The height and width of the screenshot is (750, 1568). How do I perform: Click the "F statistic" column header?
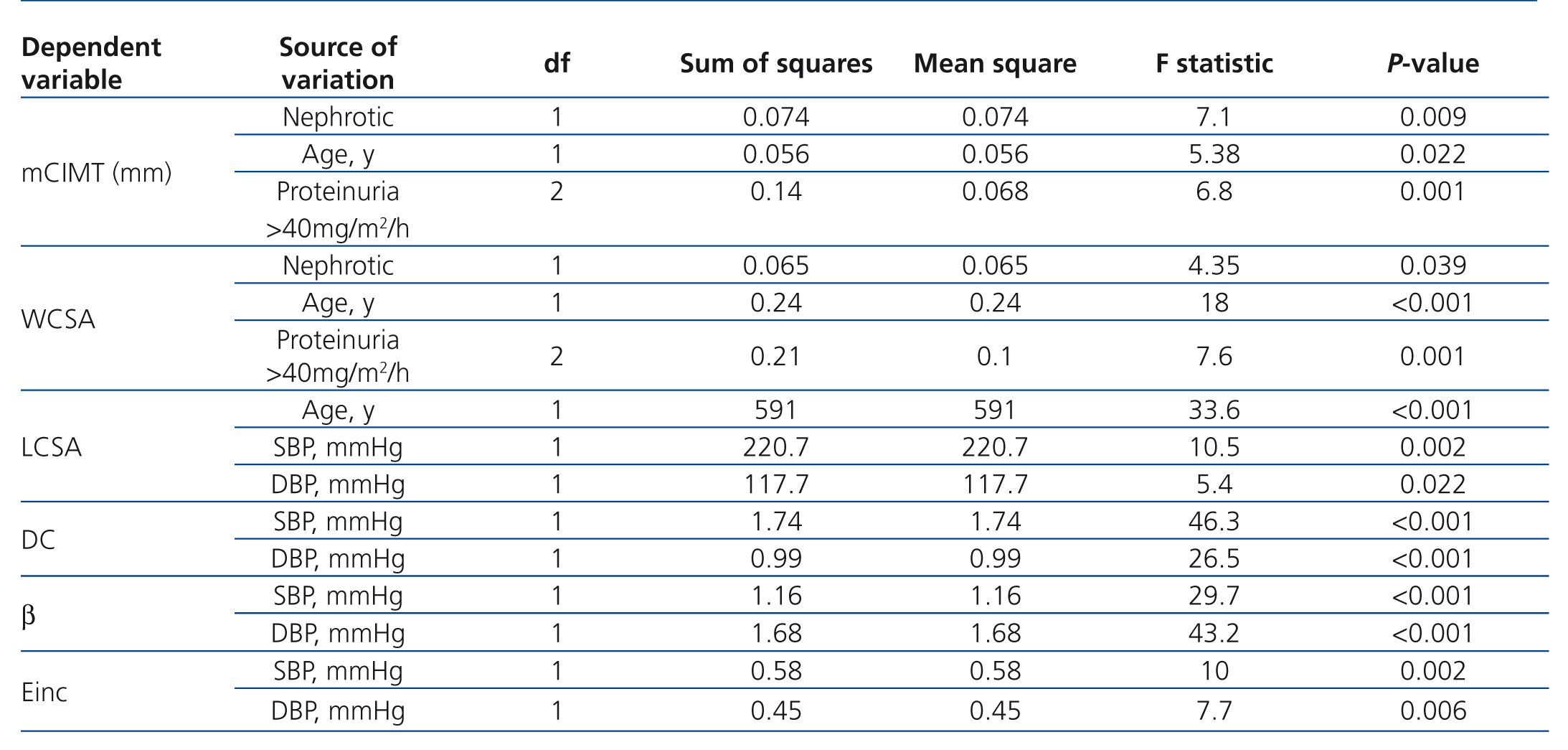tap(1214, 64)
